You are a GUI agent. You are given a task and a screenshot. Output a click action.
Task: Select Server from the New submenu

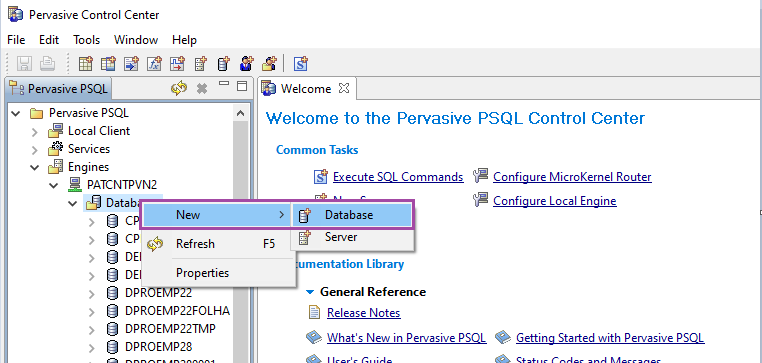352,237
